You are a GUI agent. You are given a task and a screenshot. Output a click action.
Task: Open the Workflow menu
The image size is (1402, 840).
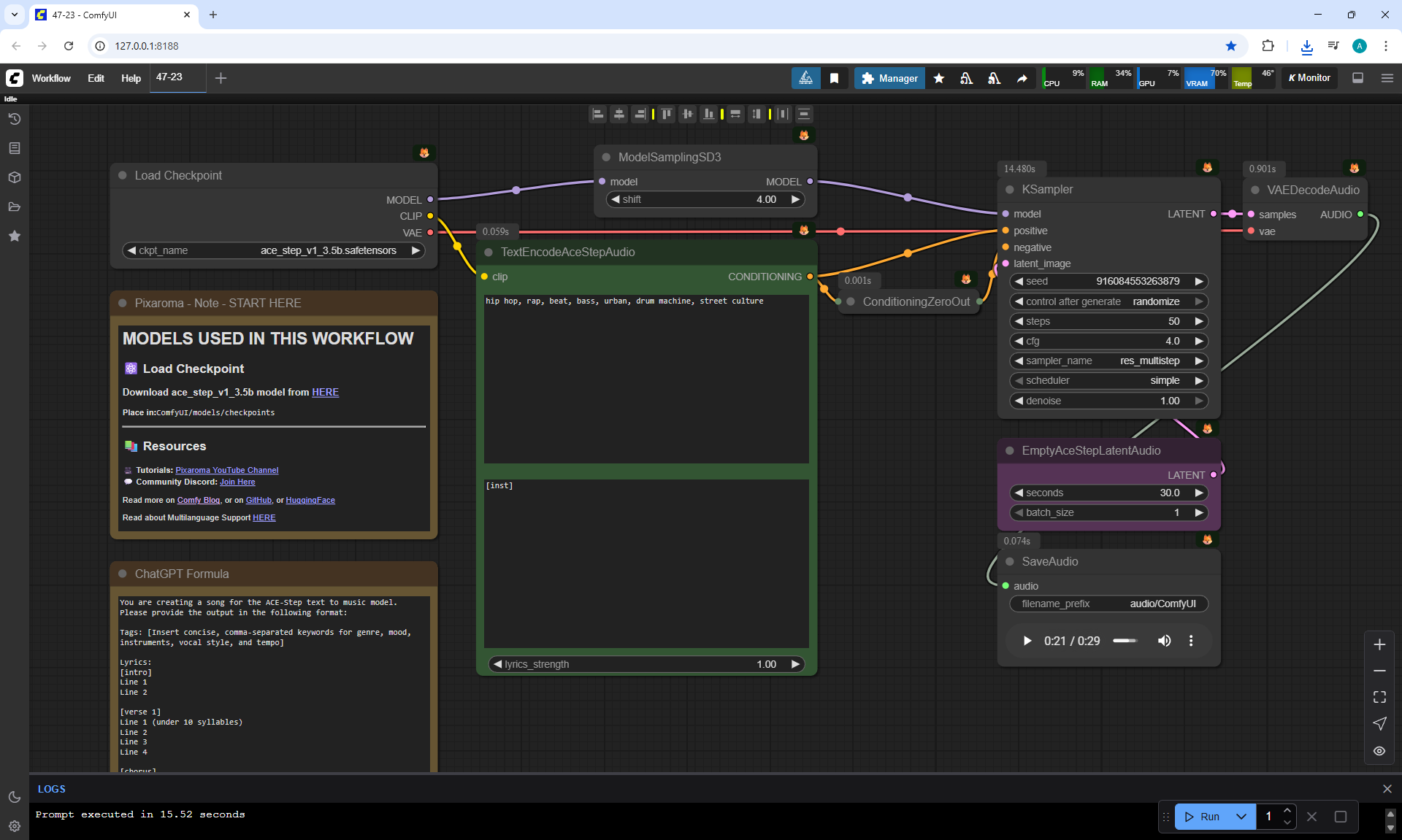[x=51, y=78]
